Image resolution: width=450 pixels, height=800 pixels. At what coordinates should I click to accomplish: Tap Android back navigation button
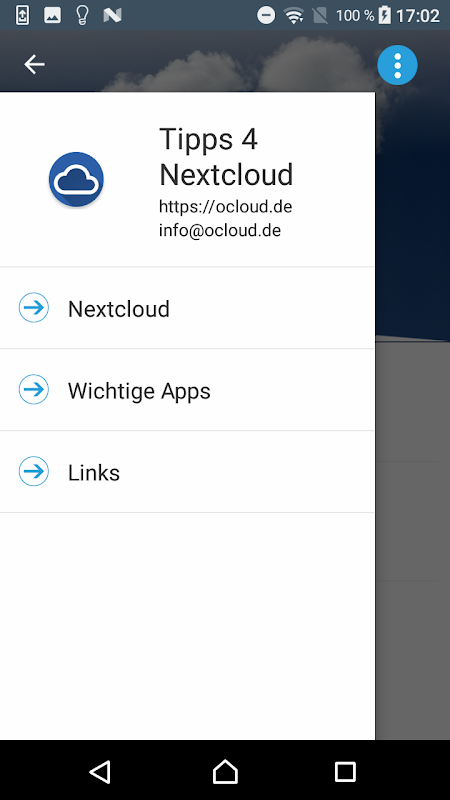coord(100,771)
